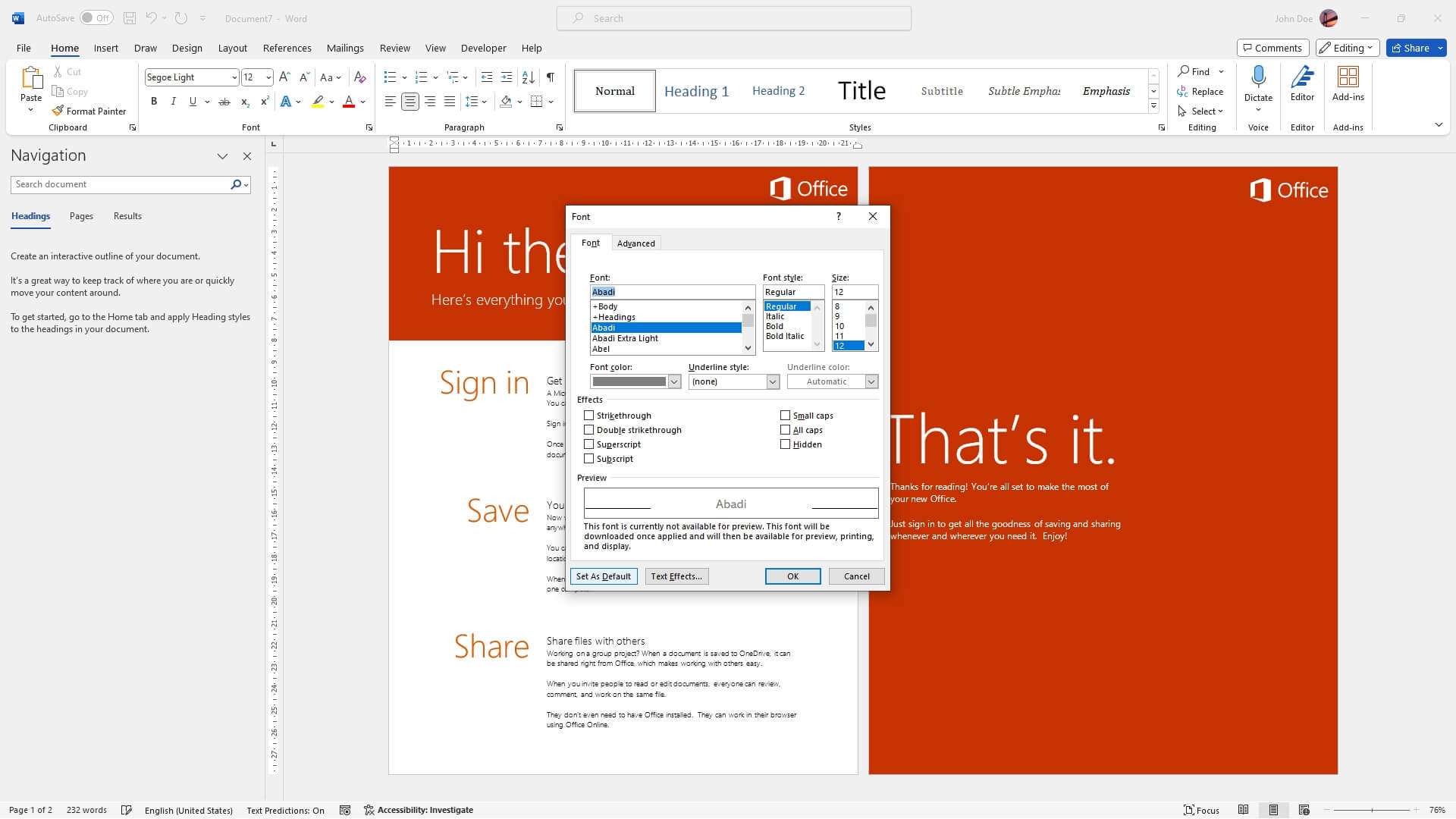The height and width of the screenshot is (819, 1456).
Task: Enable Double strikethrough effect
Action: [x=588, y=430]
